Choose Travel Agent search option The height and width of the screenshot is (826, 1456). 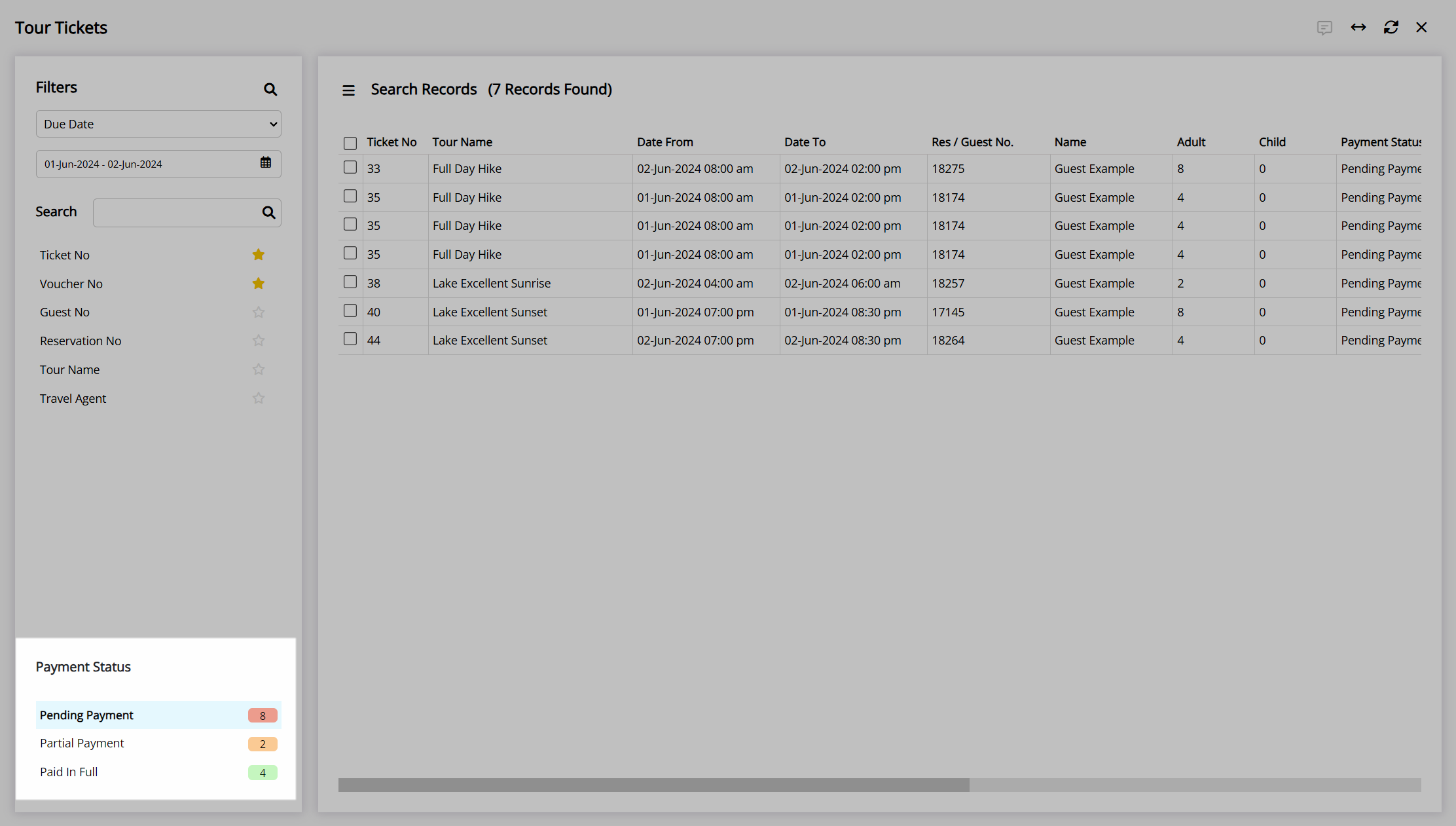coord(73,398)
